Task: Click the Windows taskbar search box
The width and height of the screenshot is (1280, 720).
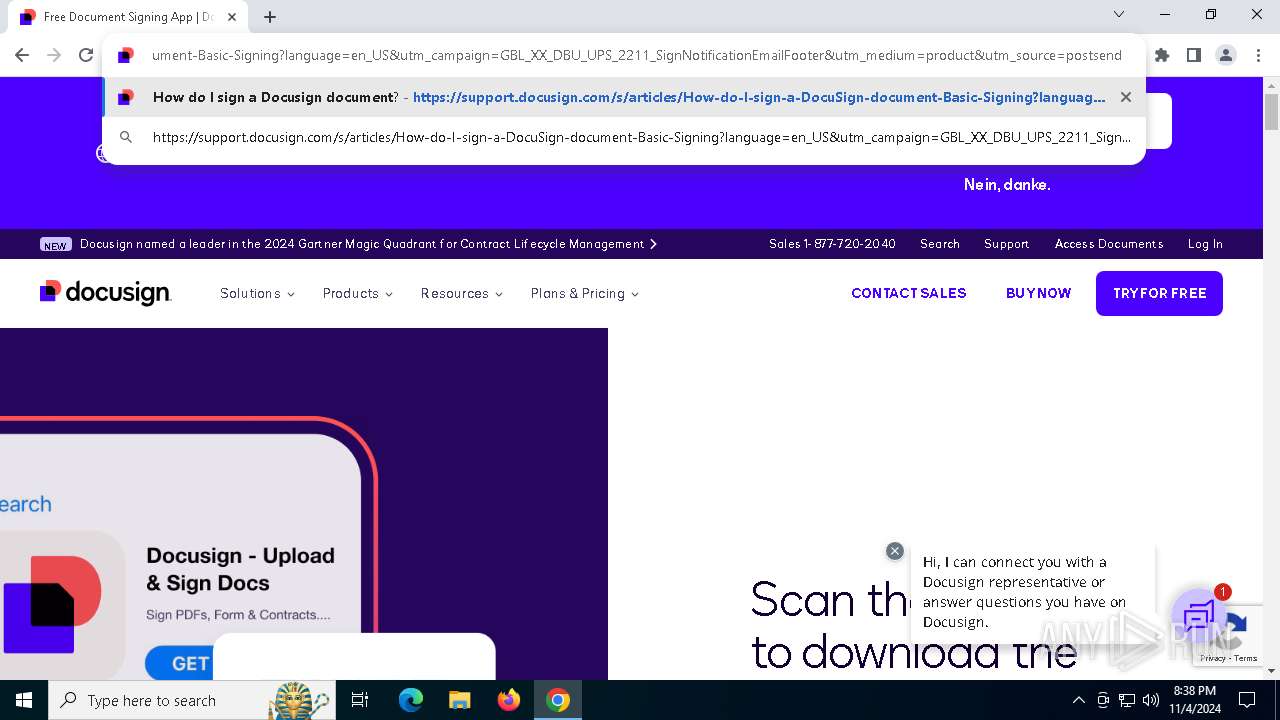Action: [x=190, y=700]
